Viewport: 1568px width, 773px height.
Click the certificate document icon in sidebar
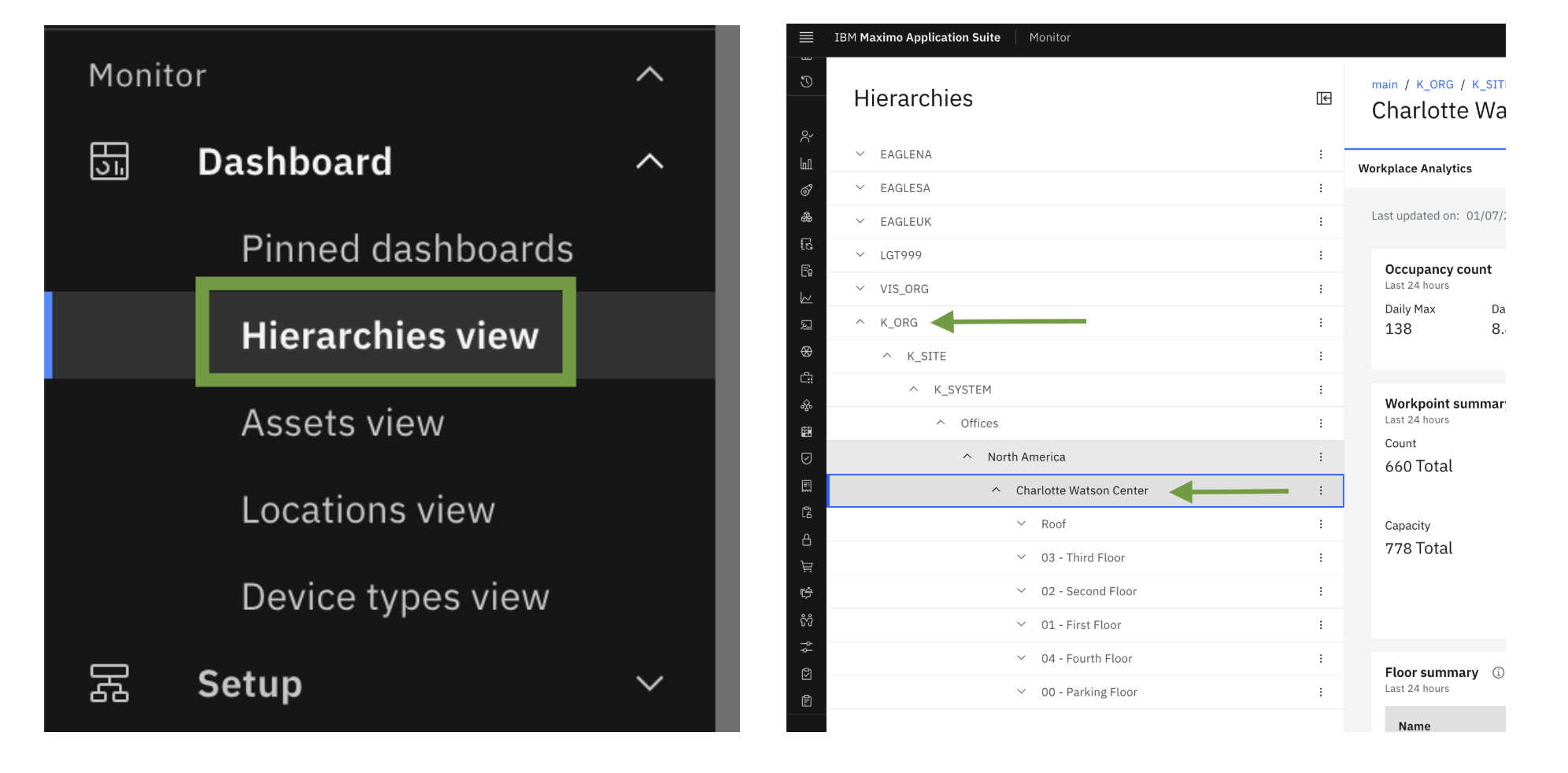click(x=806, y=271)
